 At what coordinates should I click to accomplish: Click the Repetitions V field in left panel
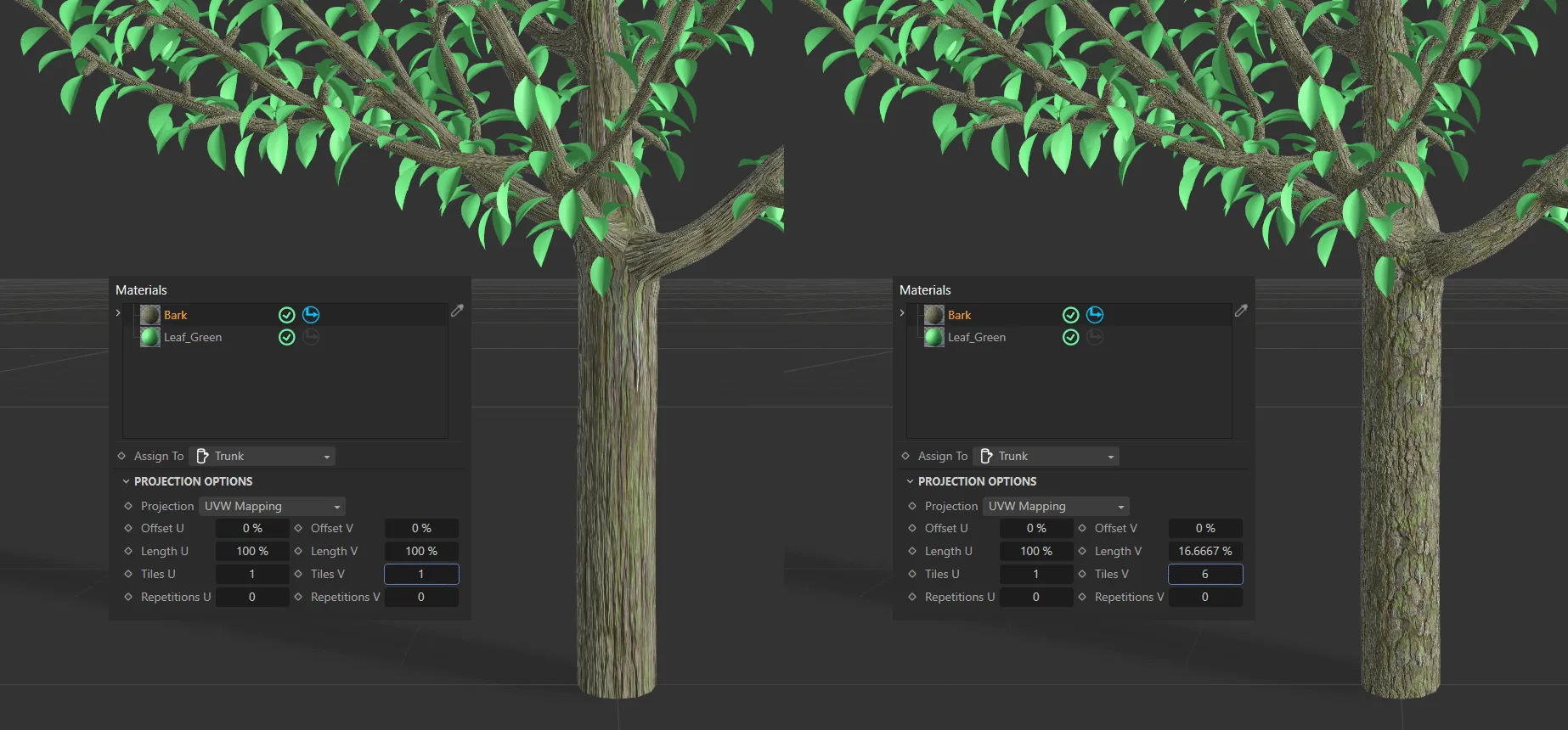click(x=421, y=597)
